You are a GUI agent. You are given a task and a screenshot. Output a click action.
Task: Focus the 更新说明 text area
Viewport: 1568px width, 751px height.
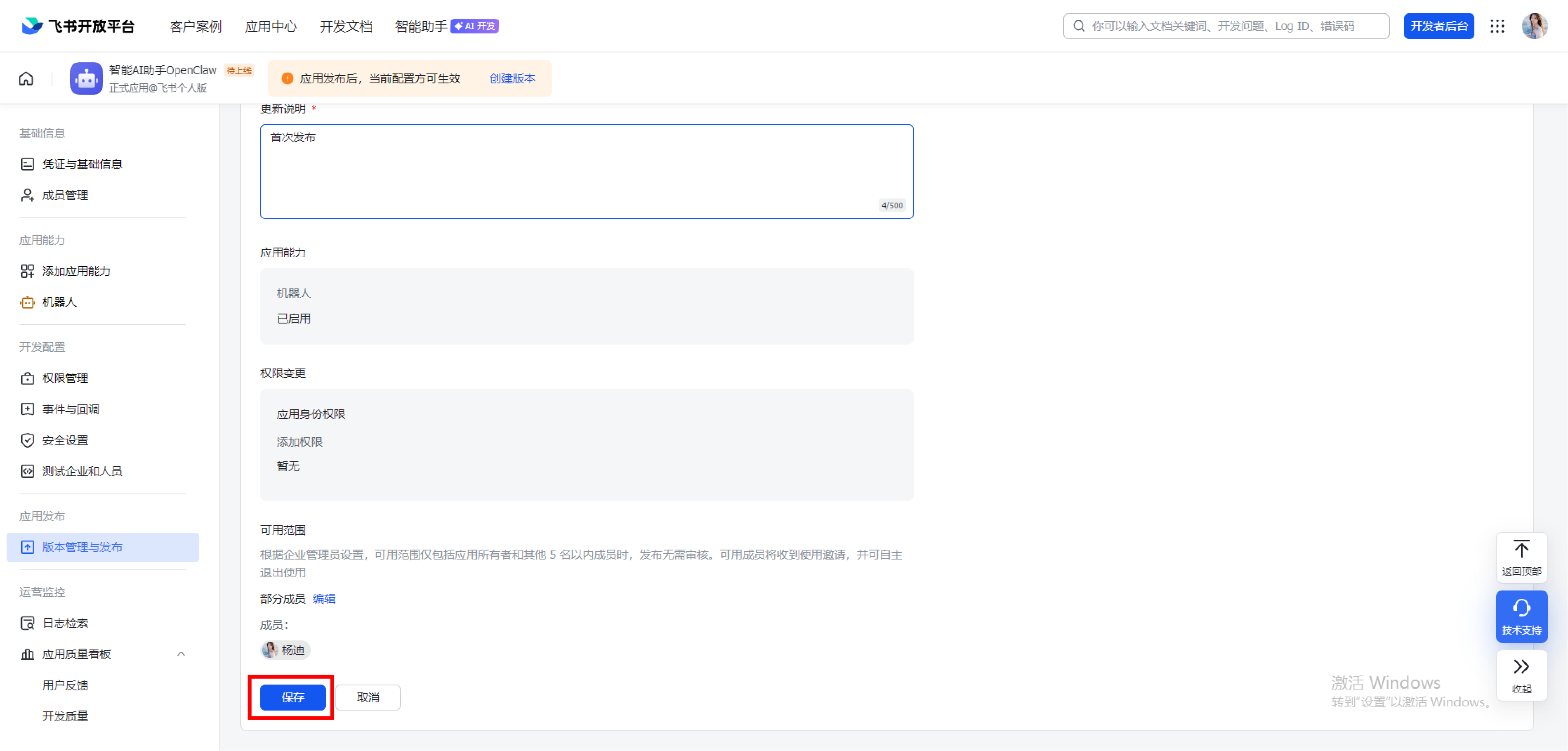click(586, 171)
